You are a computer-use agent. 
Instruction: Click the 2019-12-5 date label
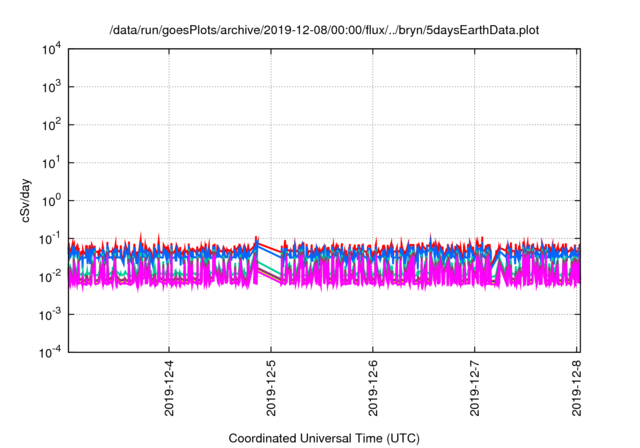[271, 388]
